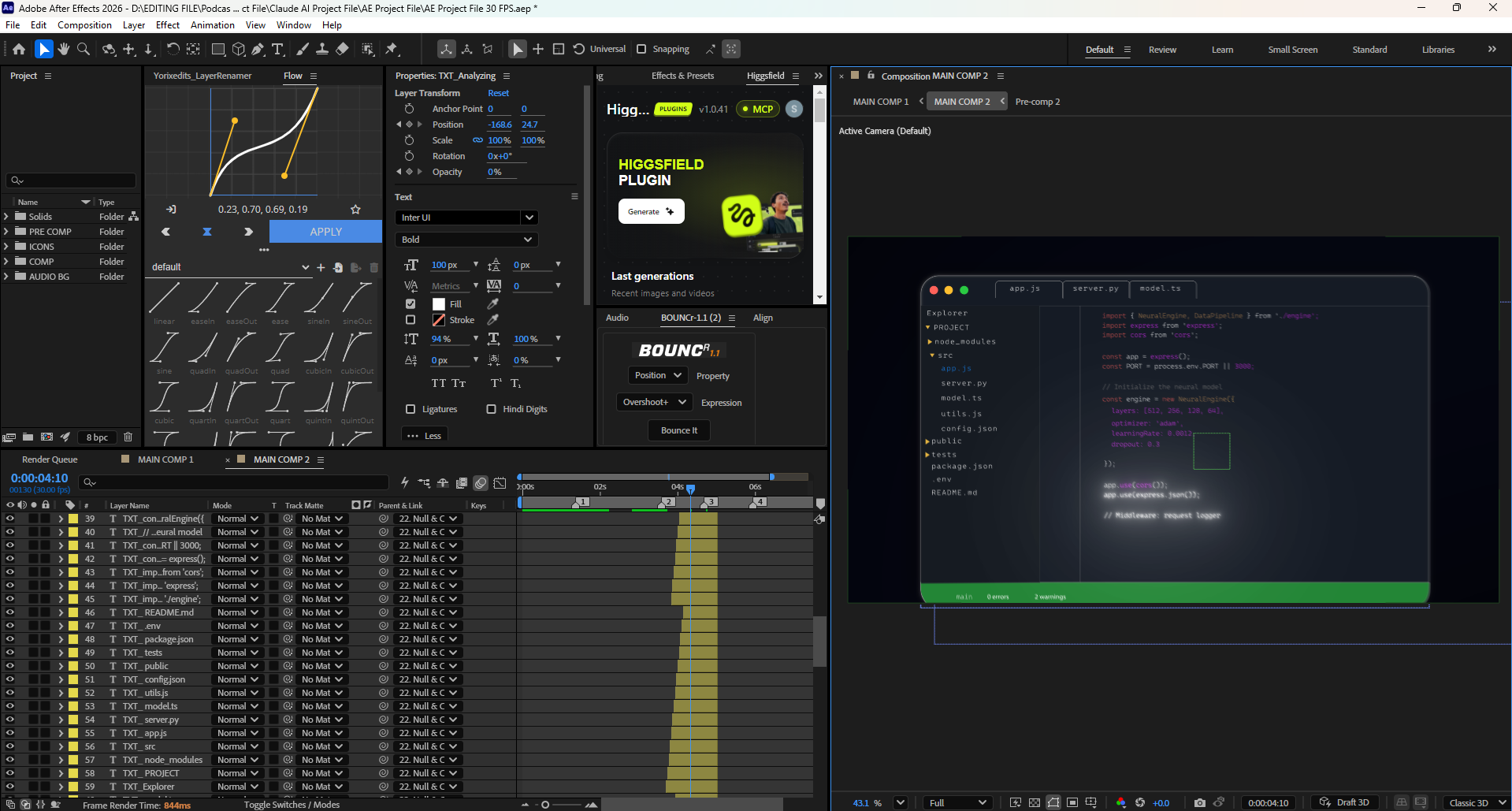Click the APPLY button in Flow
1512x811 pixels.
coord(325,232)
